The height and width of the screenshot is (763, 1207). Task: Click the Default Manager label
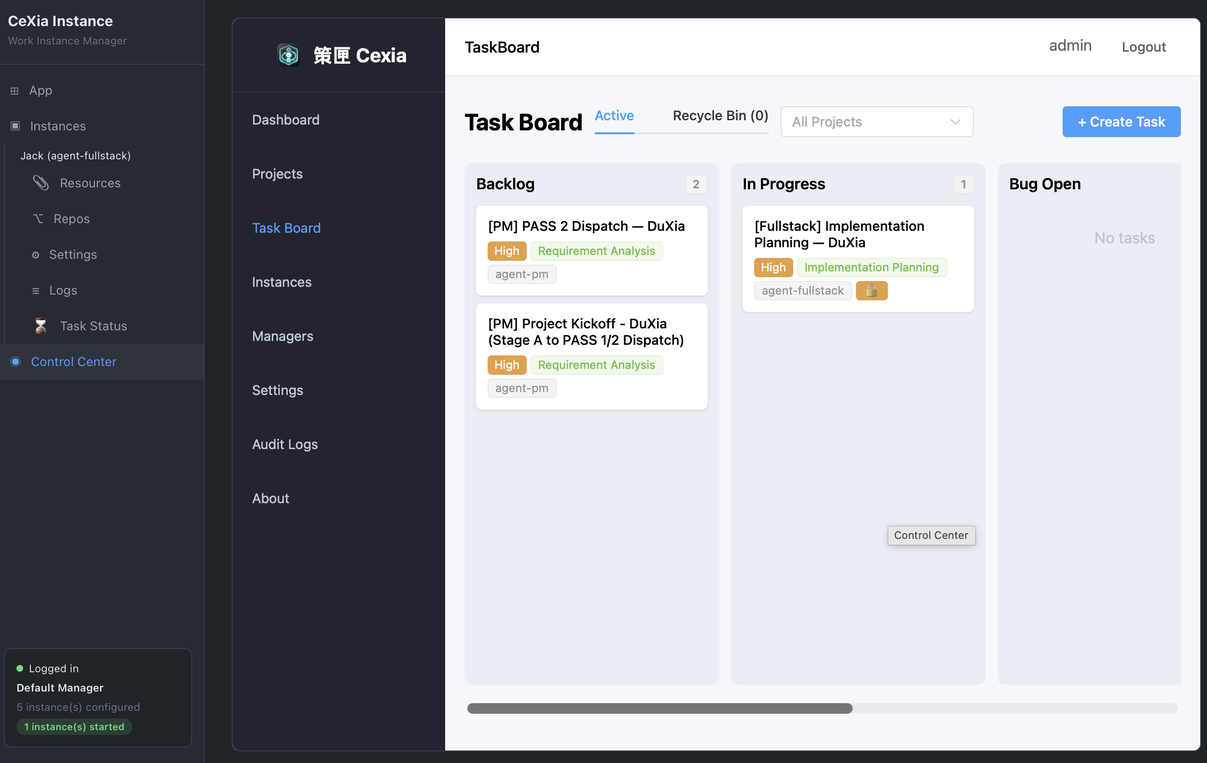click(60, 688)
